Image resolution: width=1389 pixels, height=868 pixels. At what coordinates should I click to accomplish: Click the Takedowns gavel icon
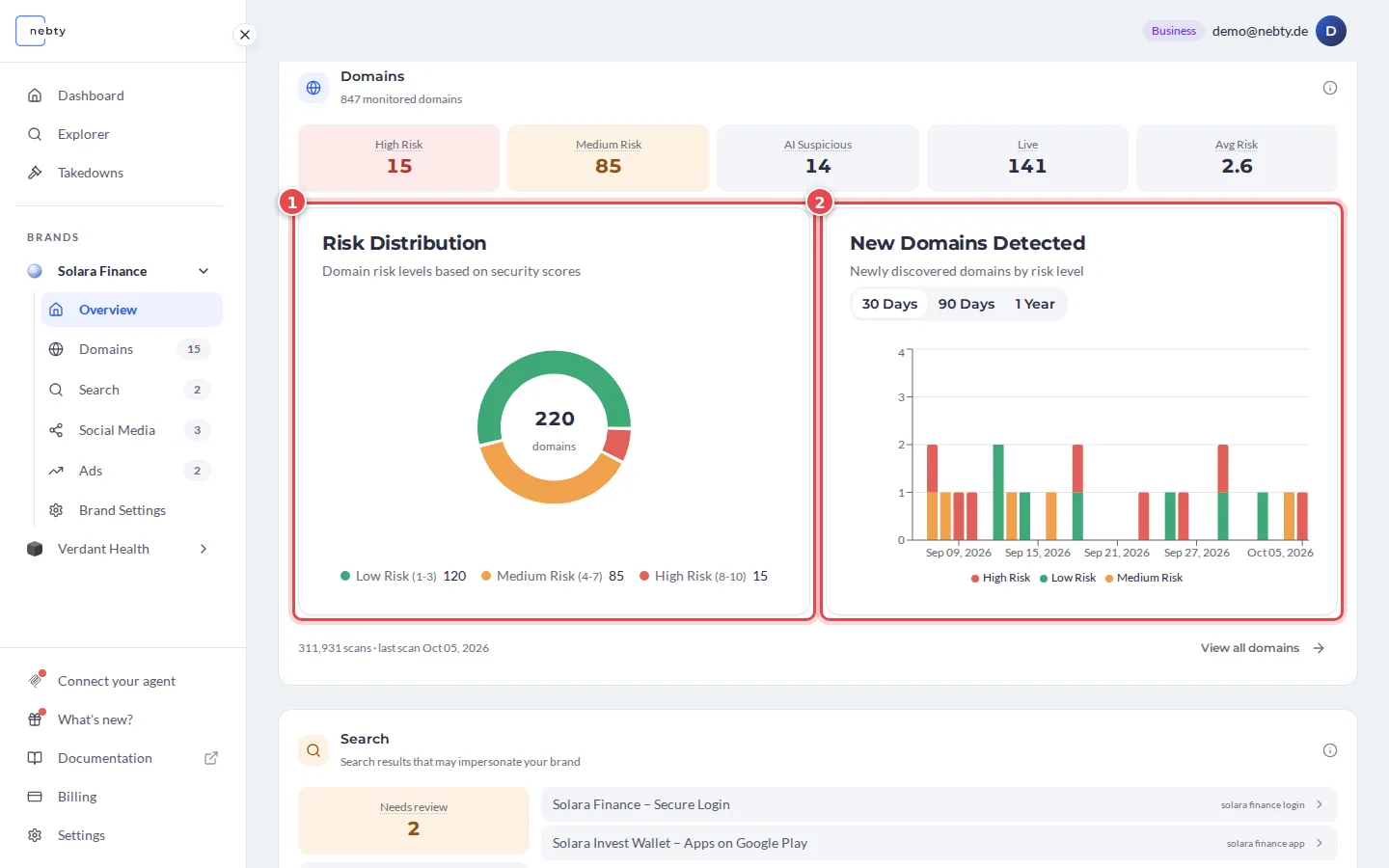point(35,173)
